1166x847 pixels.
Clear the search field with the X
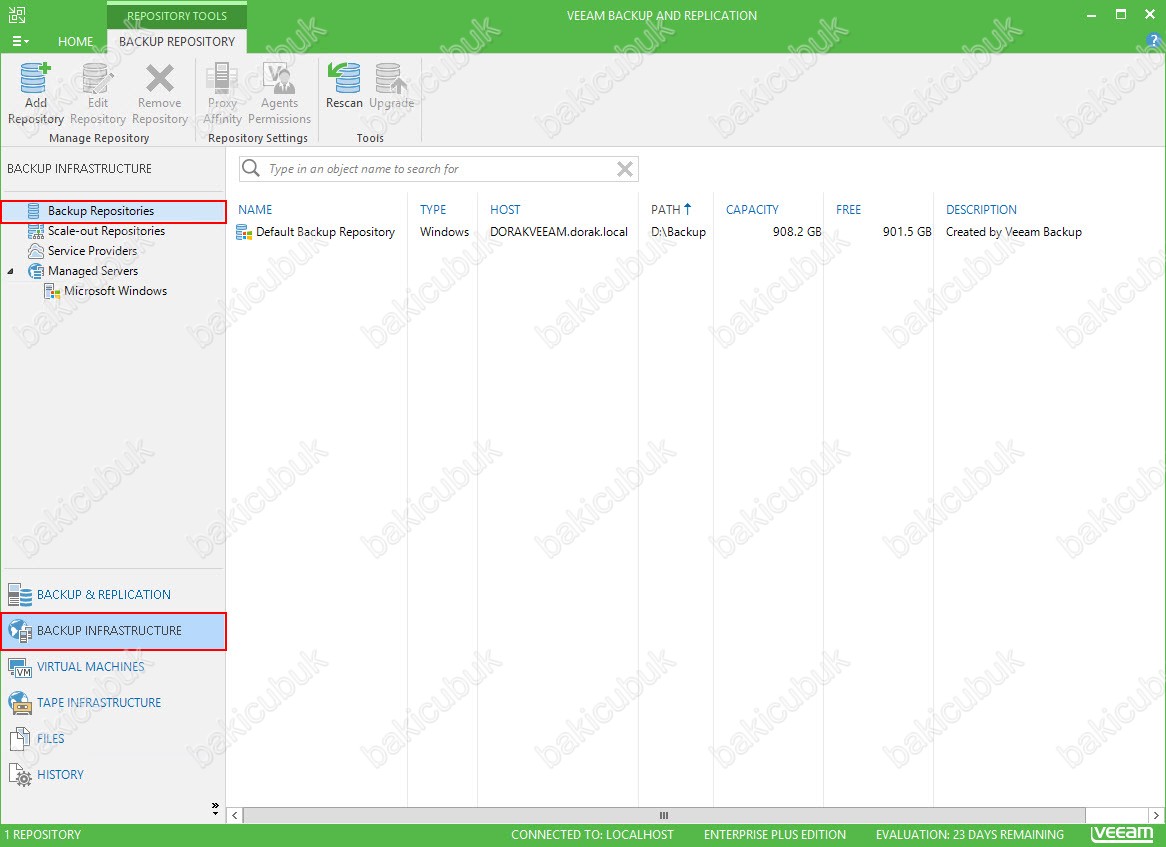(x=625, y=169)
